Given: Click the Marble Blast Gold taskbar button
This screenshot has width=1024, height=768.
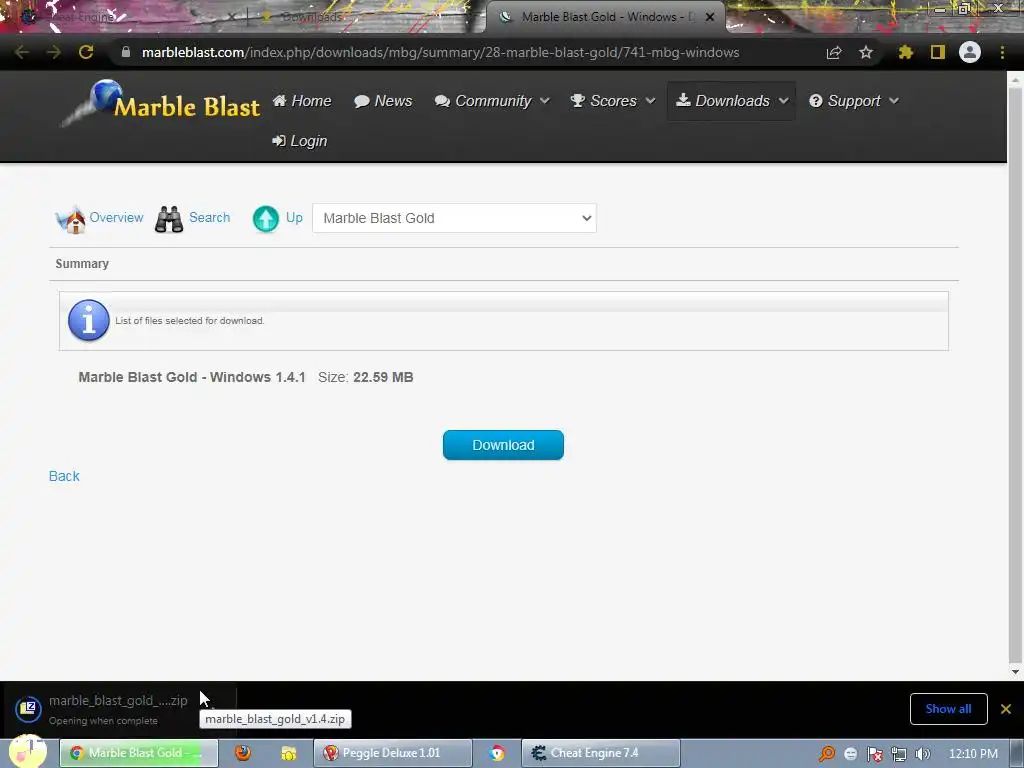Looking at the screenshot, I should (x=139, y=753).
